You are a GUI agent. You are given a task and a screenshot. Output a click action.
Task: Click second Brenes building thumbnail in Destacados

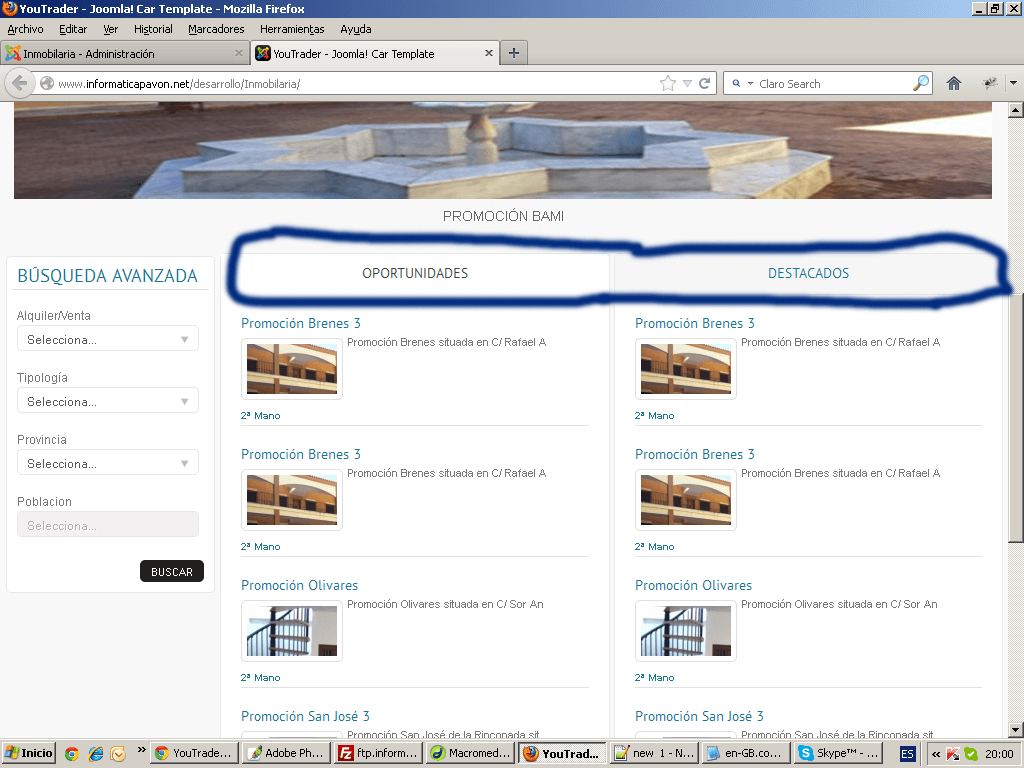[686, 500]
